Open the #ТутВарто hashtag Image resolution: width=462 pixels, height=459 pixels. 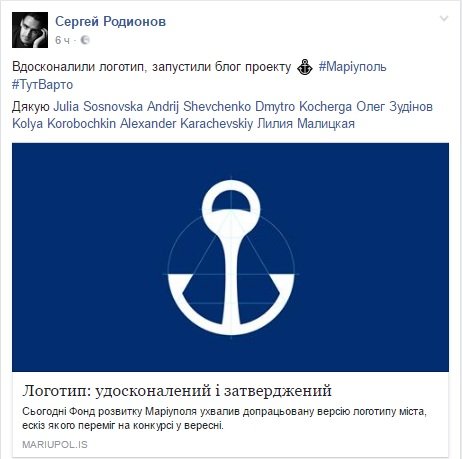click(42, 84)
